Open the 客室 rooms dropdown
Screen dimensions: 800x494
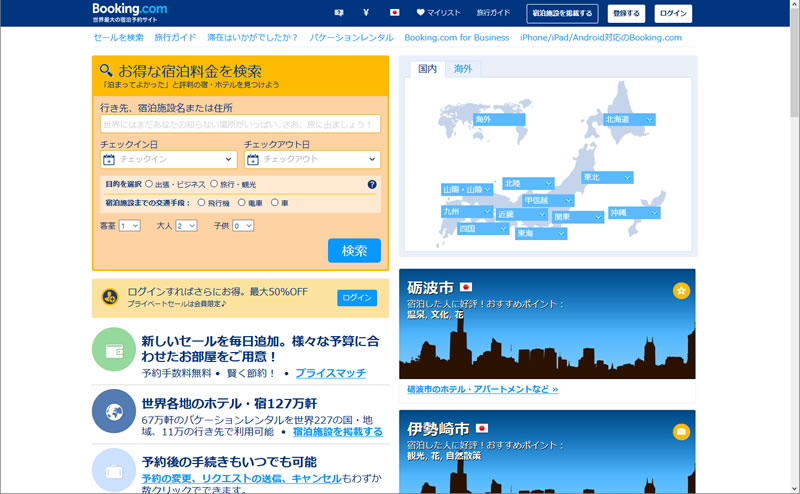coord(130,226)
